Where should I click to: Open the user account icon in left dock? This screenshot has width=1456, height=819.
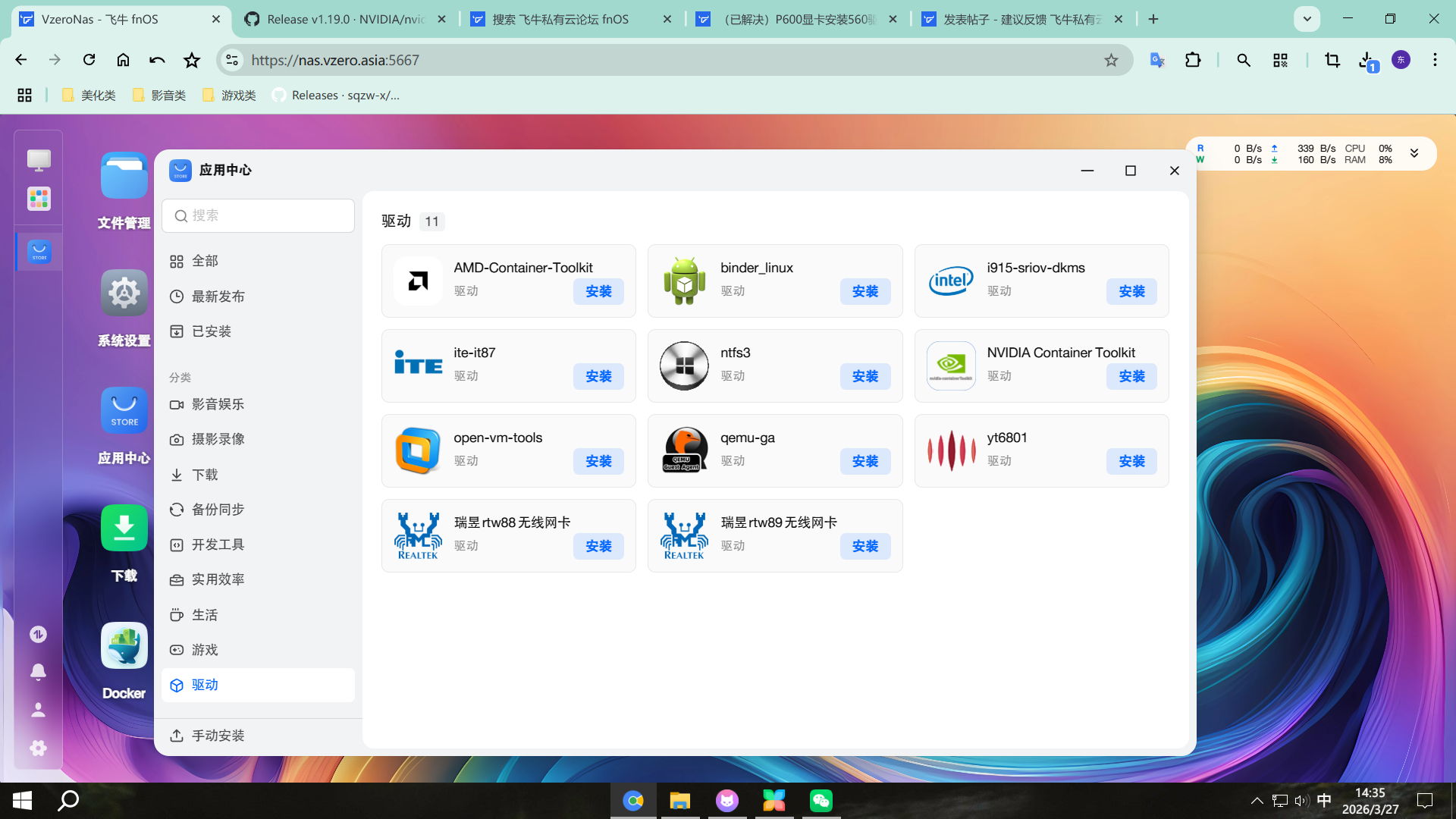pos(38,710)
